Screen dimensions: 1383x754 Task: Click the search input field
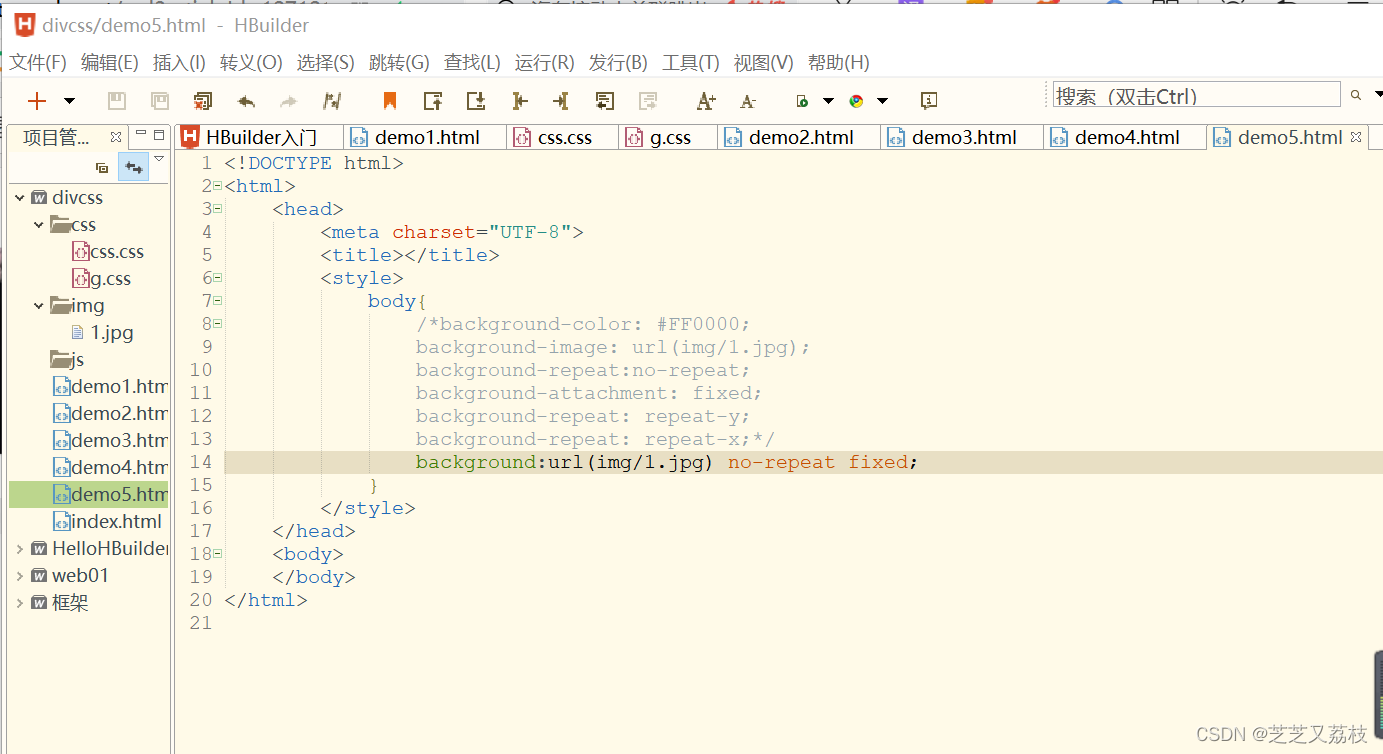click(1196, 95)
